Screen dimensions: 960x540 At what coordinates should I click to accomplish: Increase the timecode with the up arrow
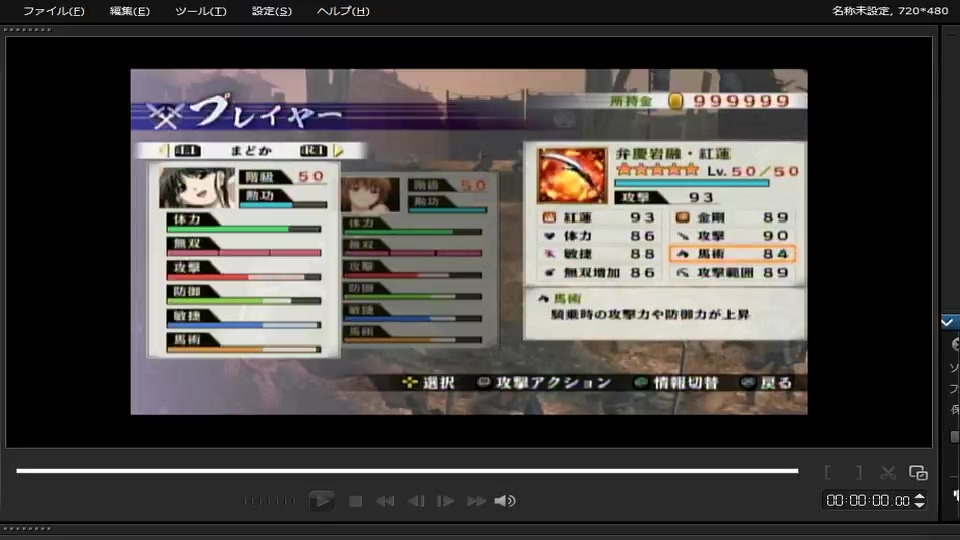click(919, 497)
